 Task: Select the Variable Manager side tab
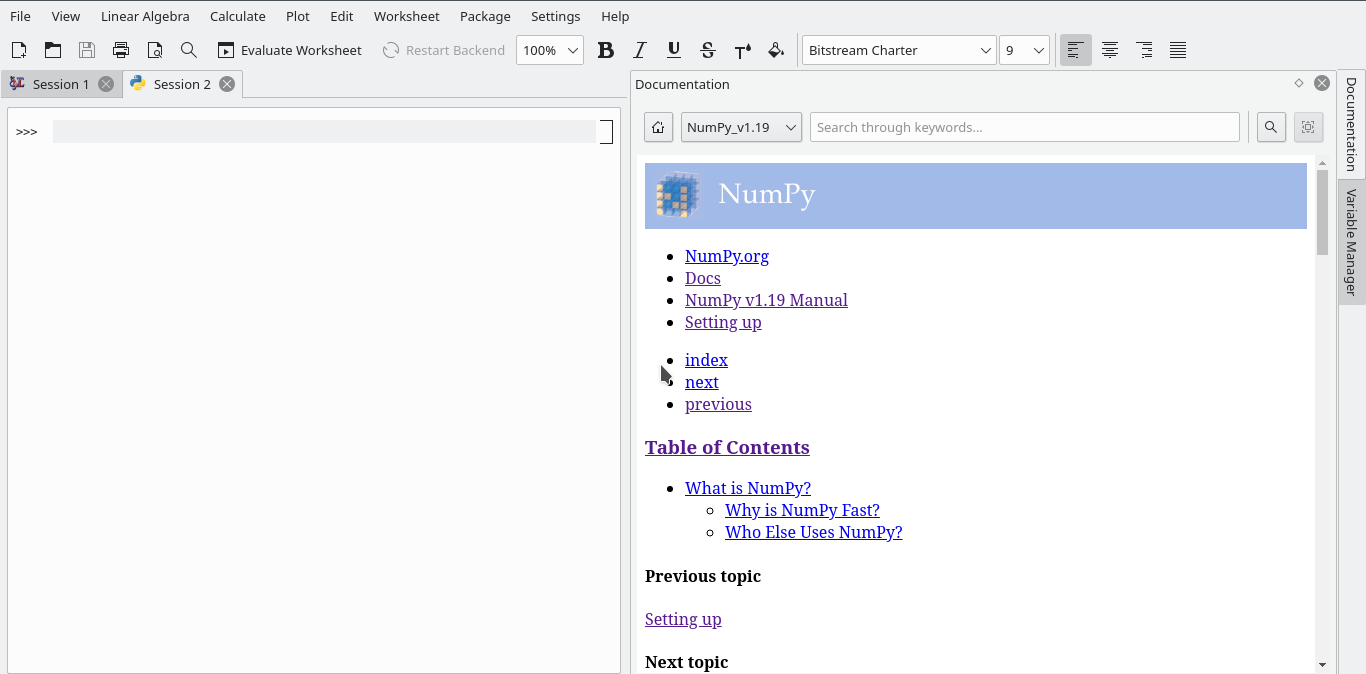click(x=1351, y=242)
